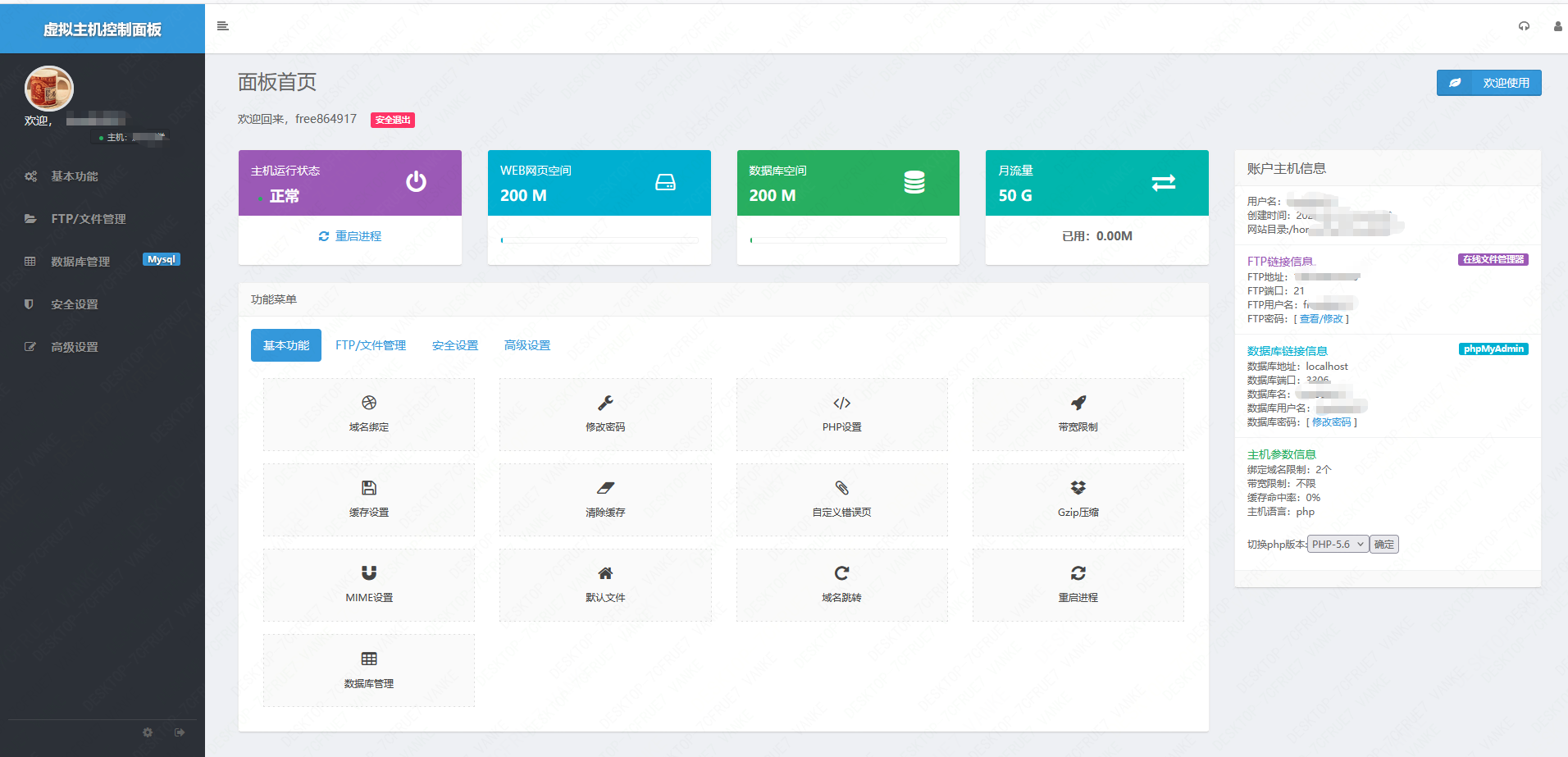The width and height of the screenshot is (1568, 757).
Task: Switch to the 安全设置 tab
Action: tap(454, 346)
